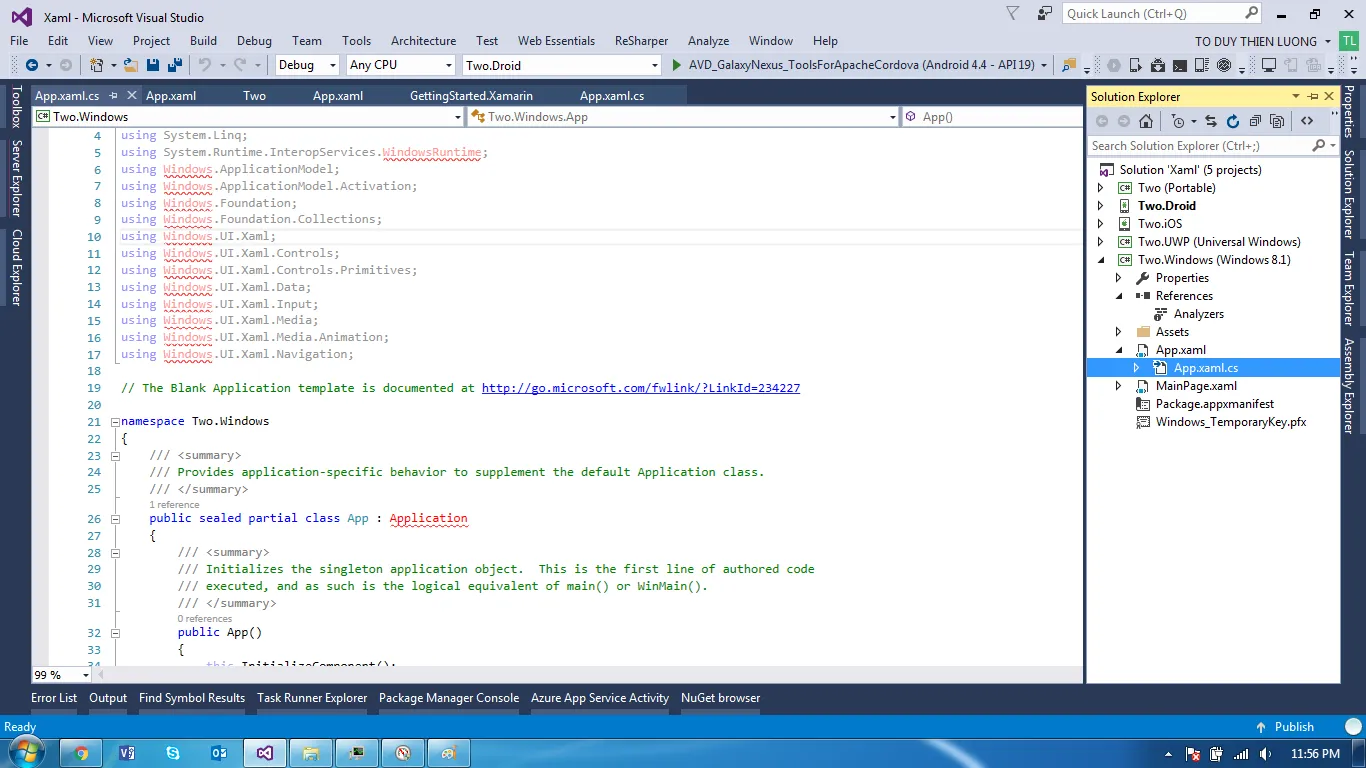This screenshot has width=1366, height=768.
Task: Close the active App.xaml.cs tab
Action: 132,96
